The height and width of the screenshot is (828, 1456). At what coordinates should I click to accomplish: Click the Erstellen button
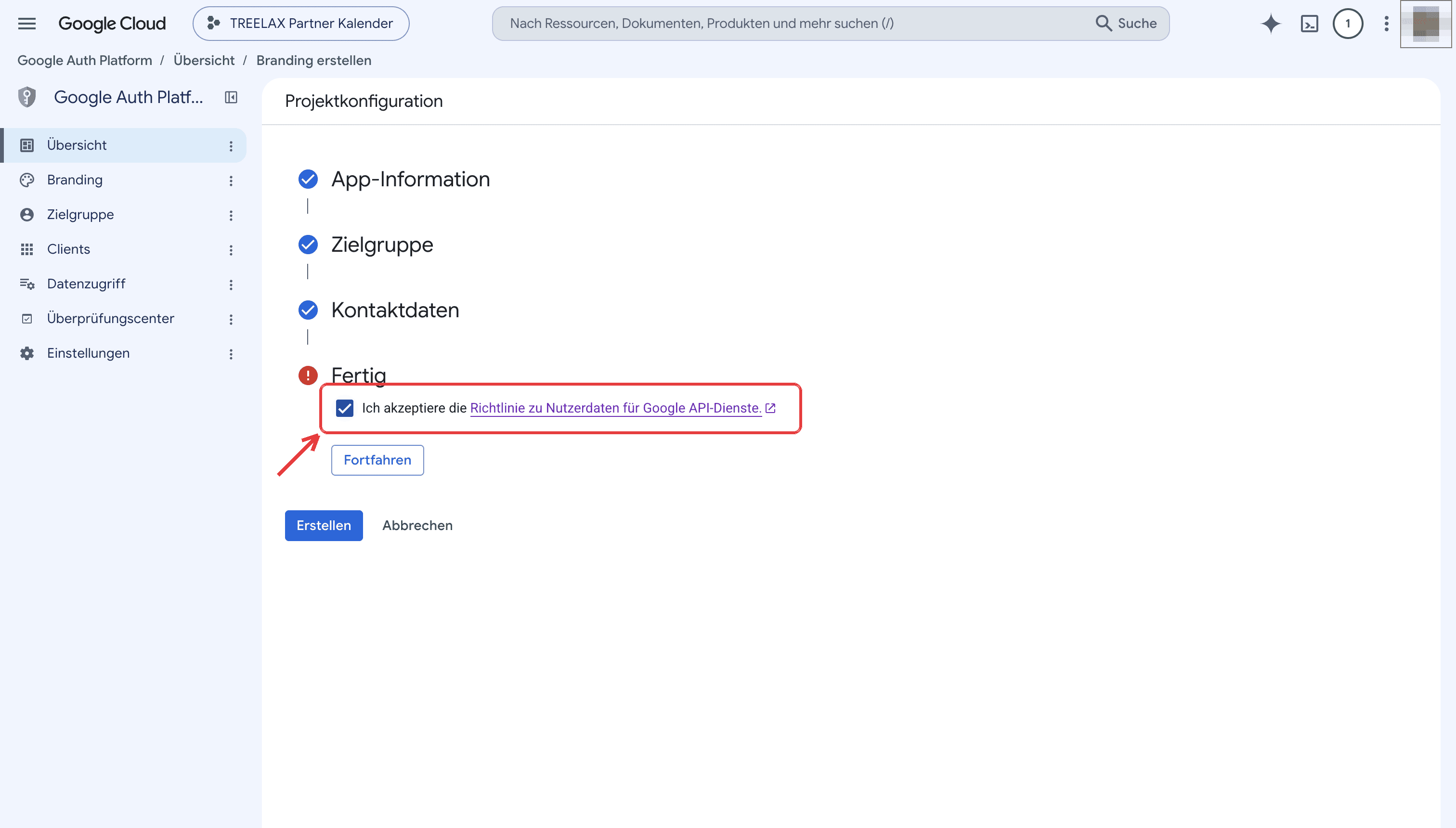[324, 526]
